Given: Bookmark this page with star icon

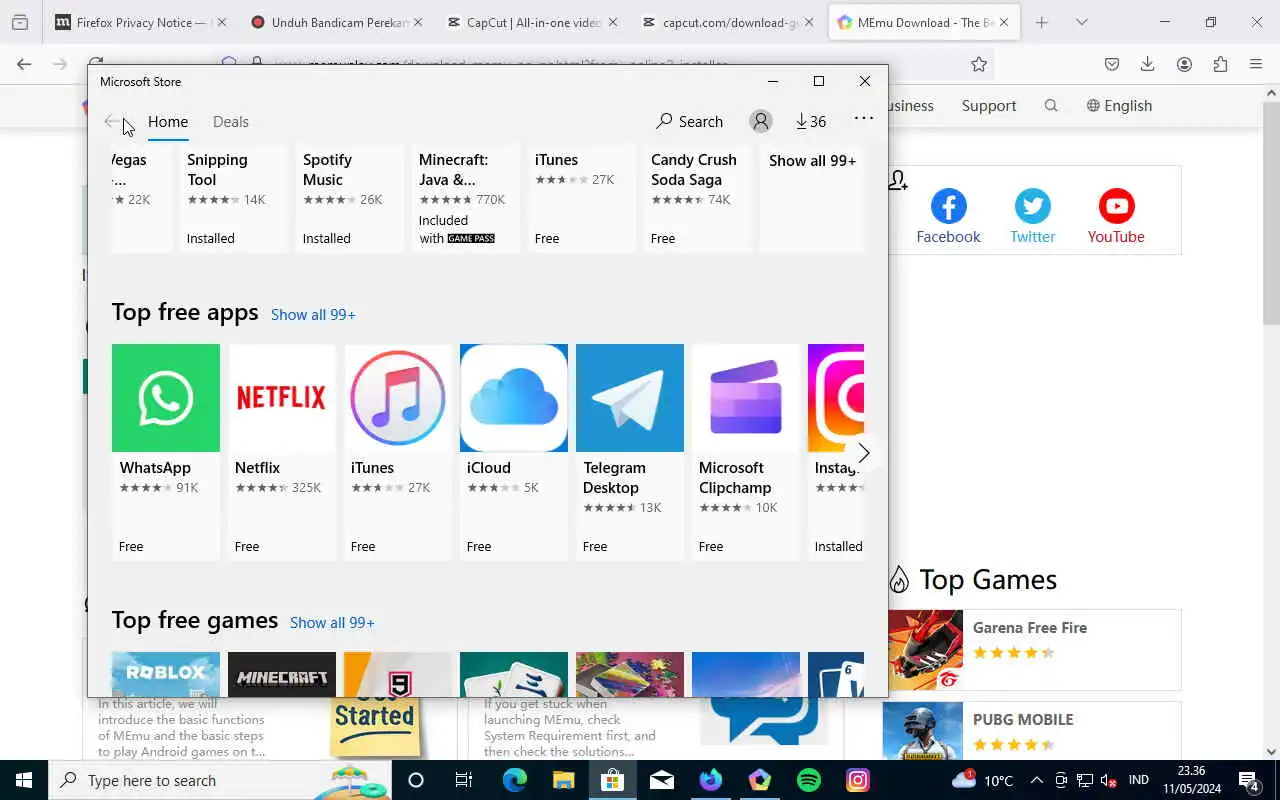Looking at the screenshot, I should click(979, 64).
